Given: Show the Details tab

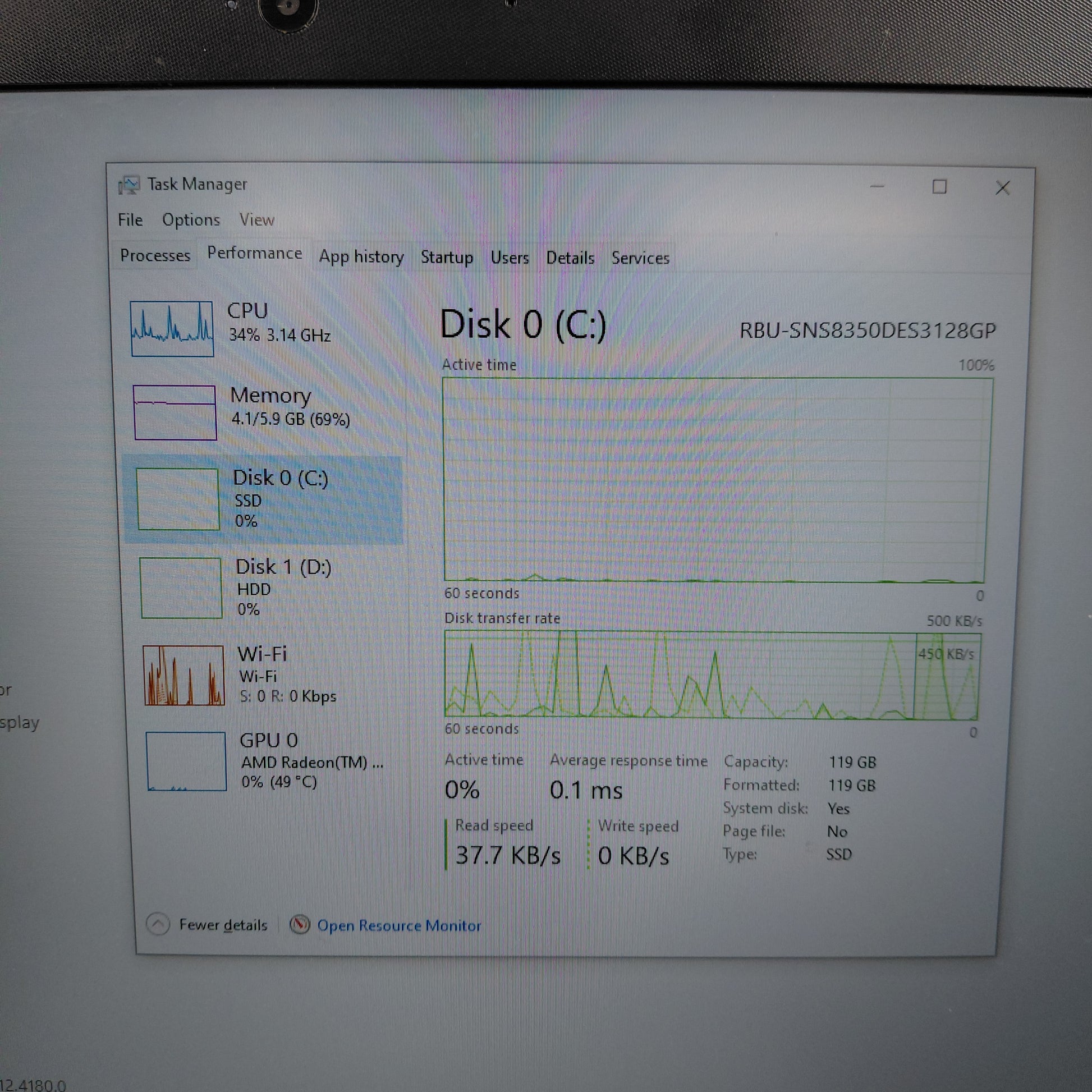Looking at the screenshot, I should point(570,258).
